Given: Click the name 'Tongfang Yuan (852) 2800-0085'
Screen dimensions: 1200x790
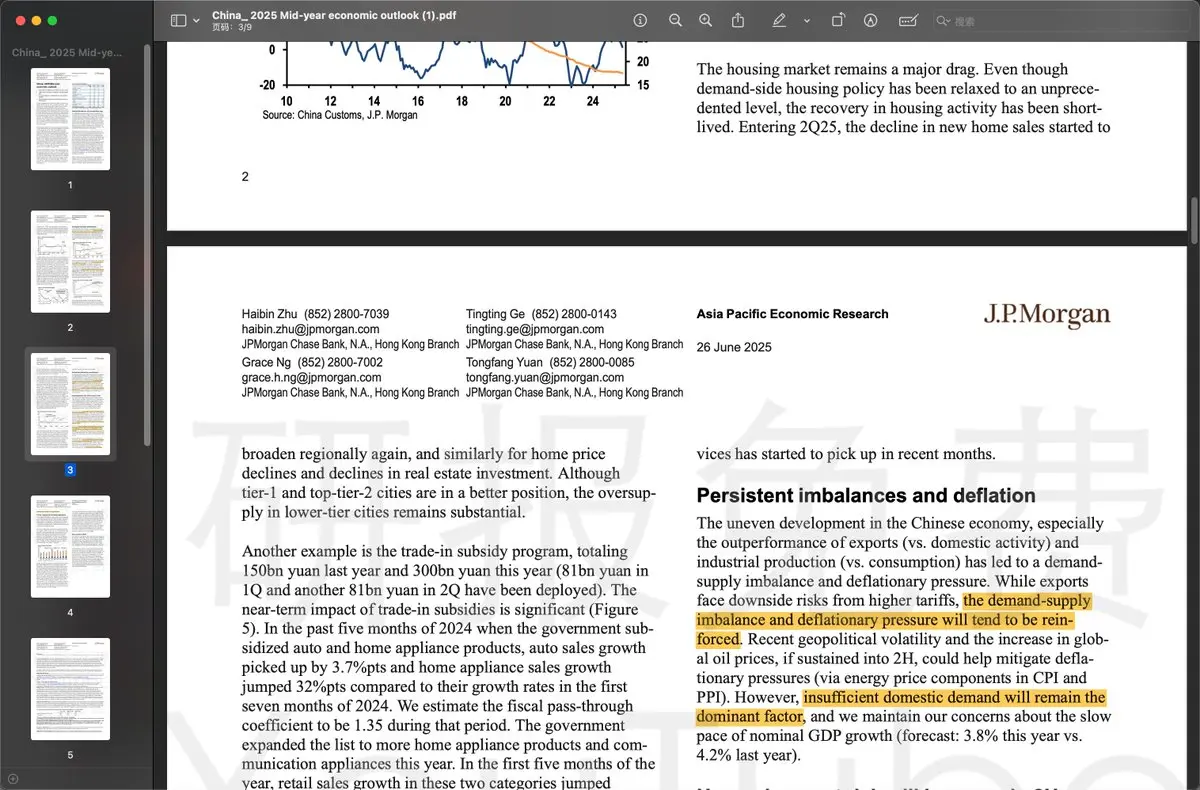Looking at the screenshot, I should [x=550, y=362].
